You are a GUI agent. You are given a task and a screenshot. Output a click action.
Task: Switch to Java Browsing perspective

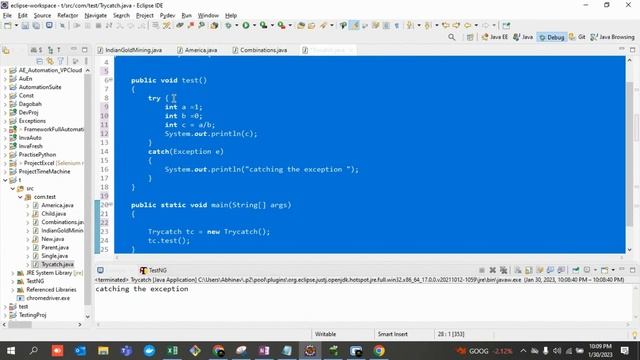coord(613,37)
